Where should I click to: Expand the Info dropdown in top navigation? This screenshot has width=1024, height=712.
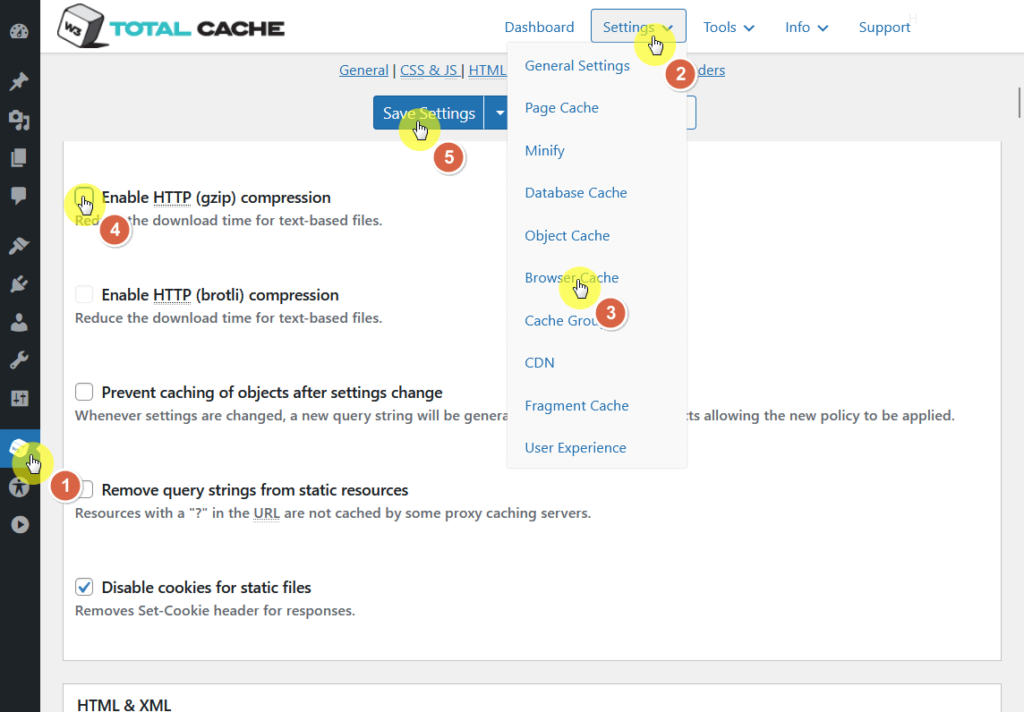pos(807,27)
